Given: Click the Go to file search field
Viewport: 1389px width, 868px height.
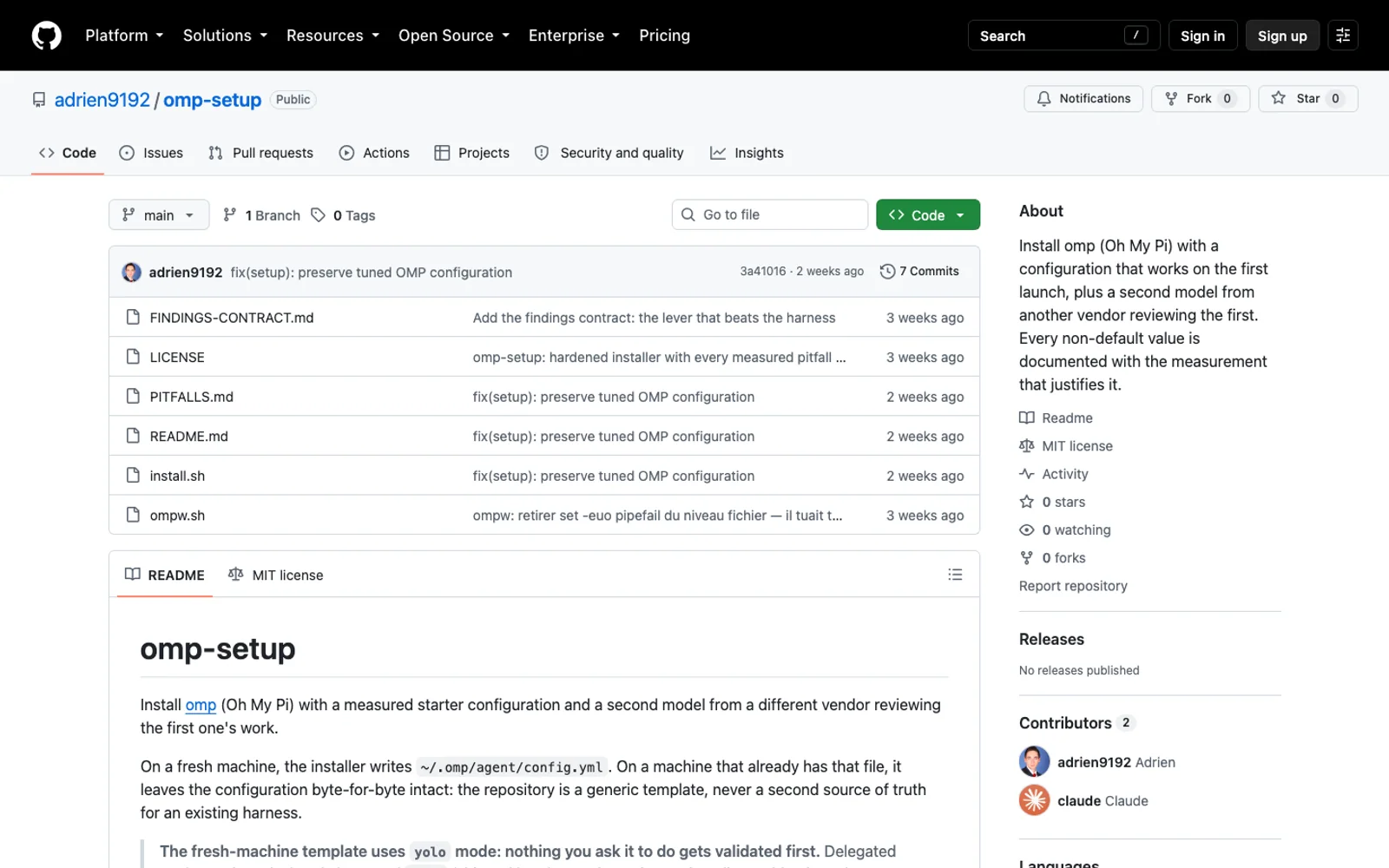Looking at the screenshot, I should (770, 214).
